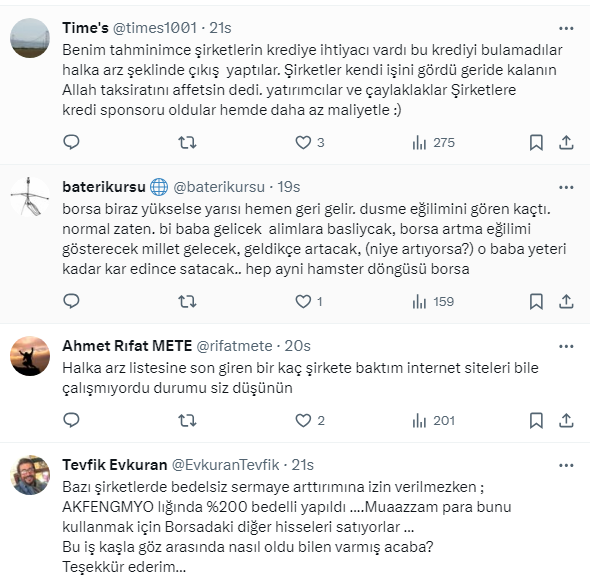Open more options on Ahmet Rıfat METE's tweet
Image resolution: width=609 pixels, height=576 pixels.
(x=568, y=345)
